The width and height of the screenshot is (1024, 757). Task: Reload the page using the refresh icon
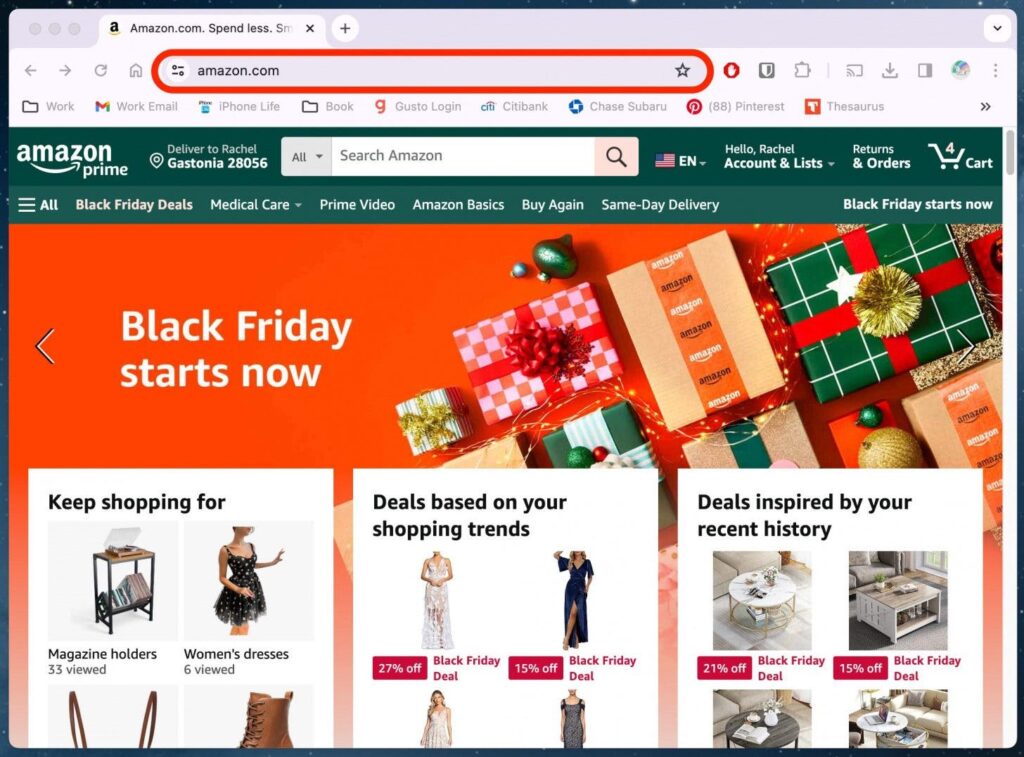[101, 71]
